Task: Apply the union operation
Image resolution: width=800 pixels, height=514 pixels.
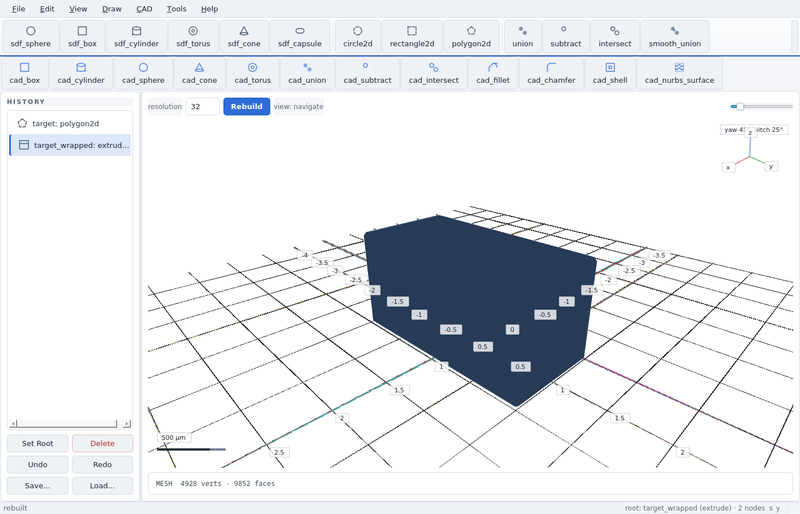Action: [x=522, y=37]
